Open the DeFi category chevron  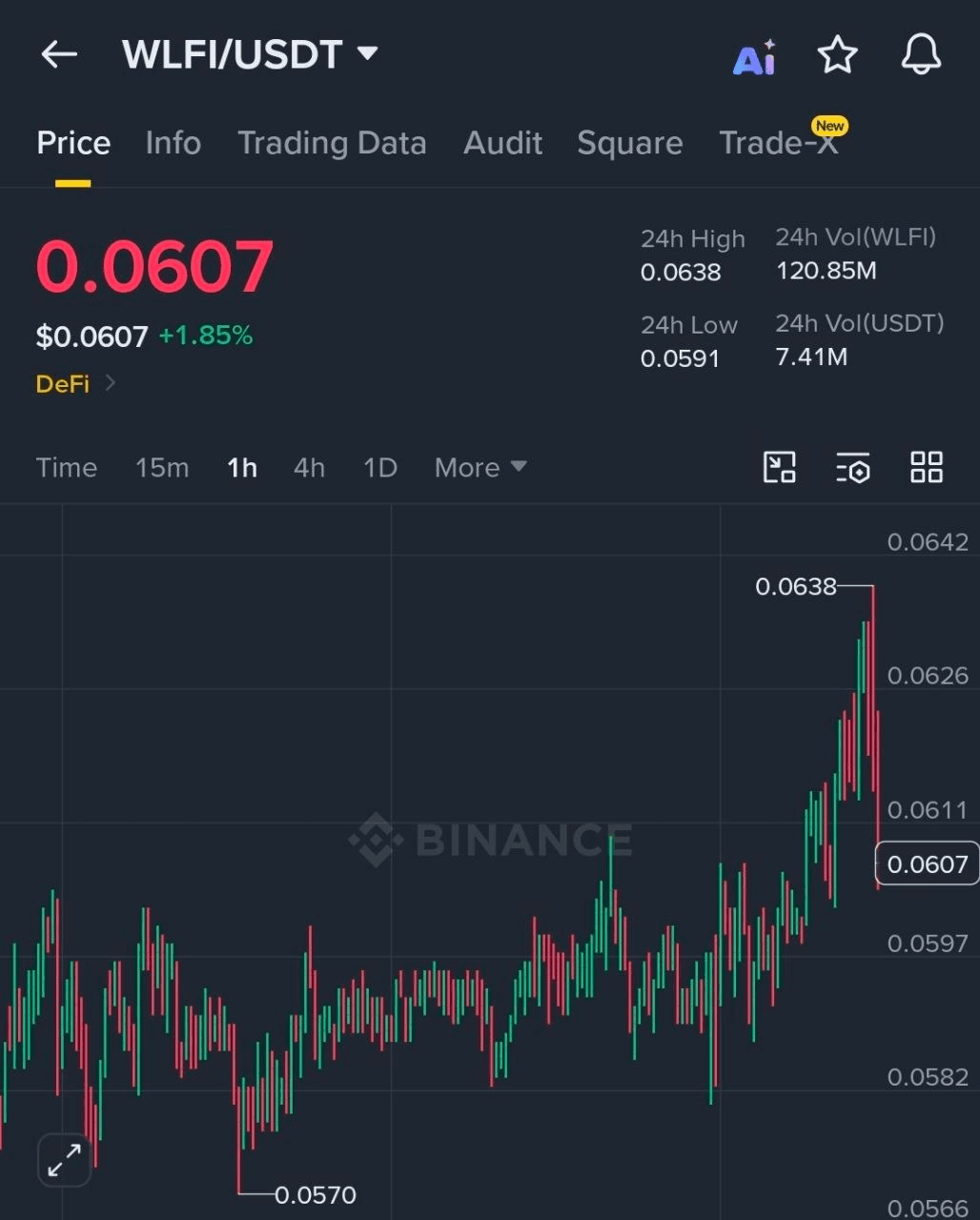[110, 383]
